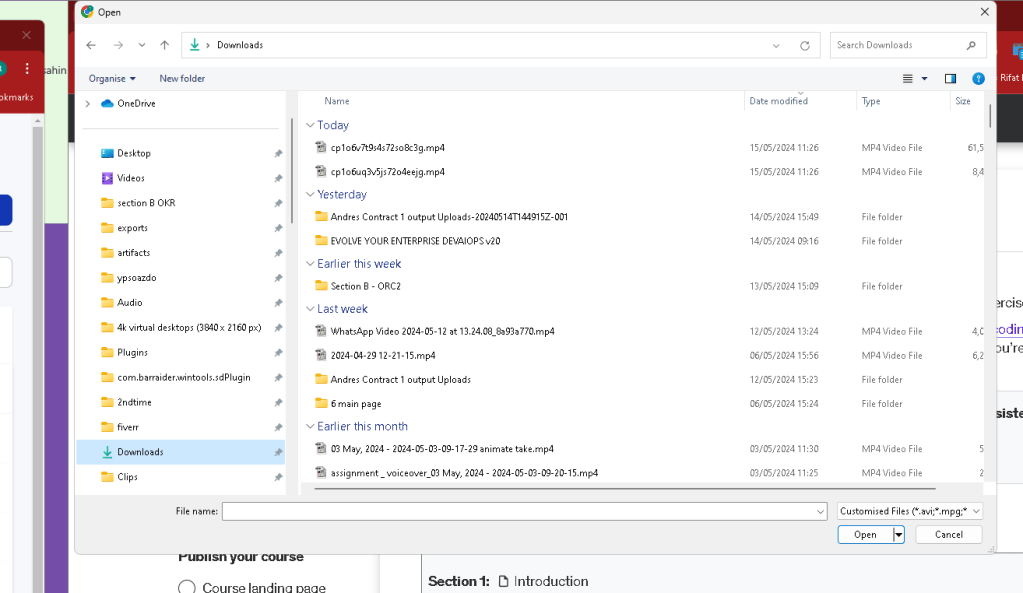Select 6 main page folder
Image resolution: width=1023 pixels, height=593 pixels.
pyautogui.click(x=356, y=404)
